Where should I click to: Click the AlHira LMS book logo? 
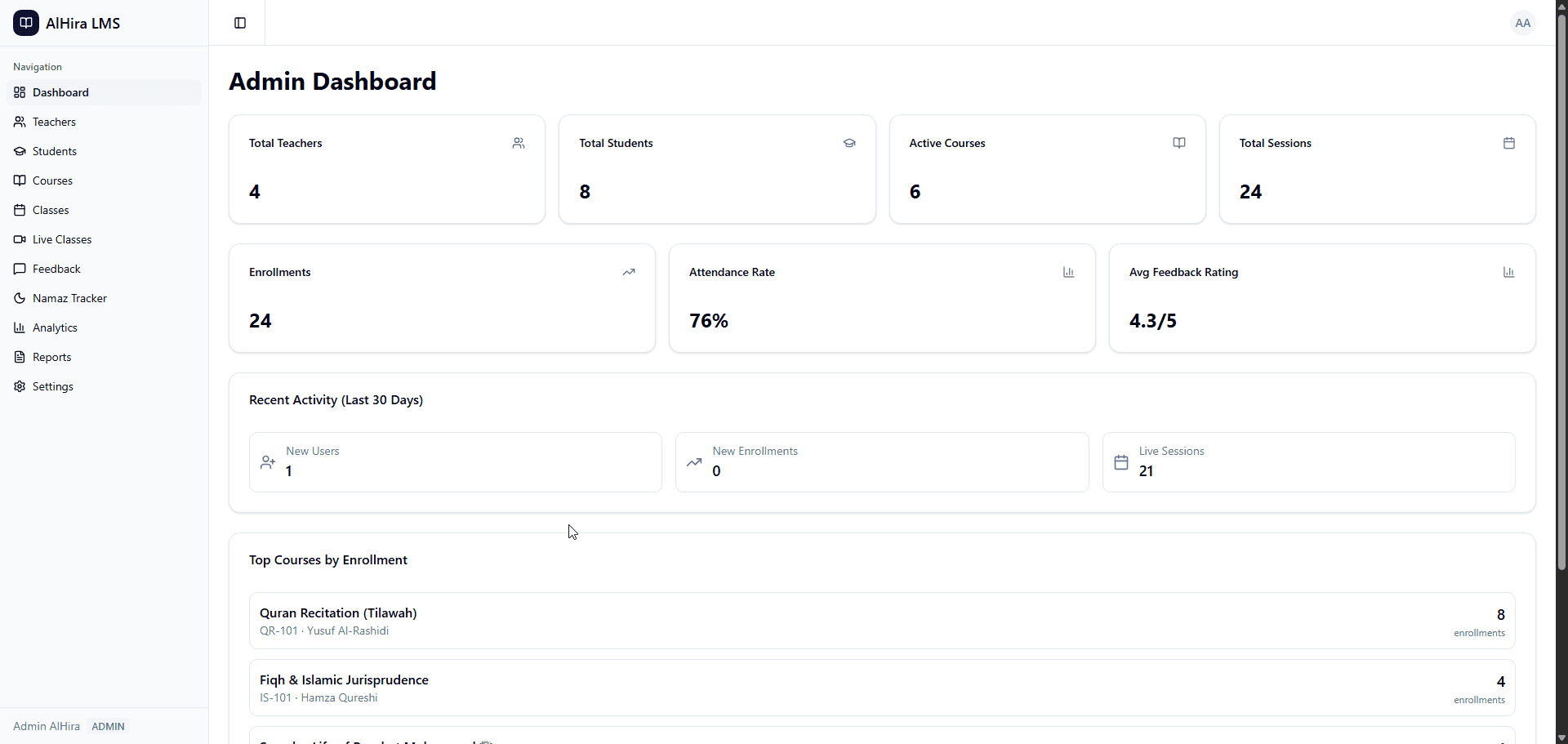tap(24, 23)
